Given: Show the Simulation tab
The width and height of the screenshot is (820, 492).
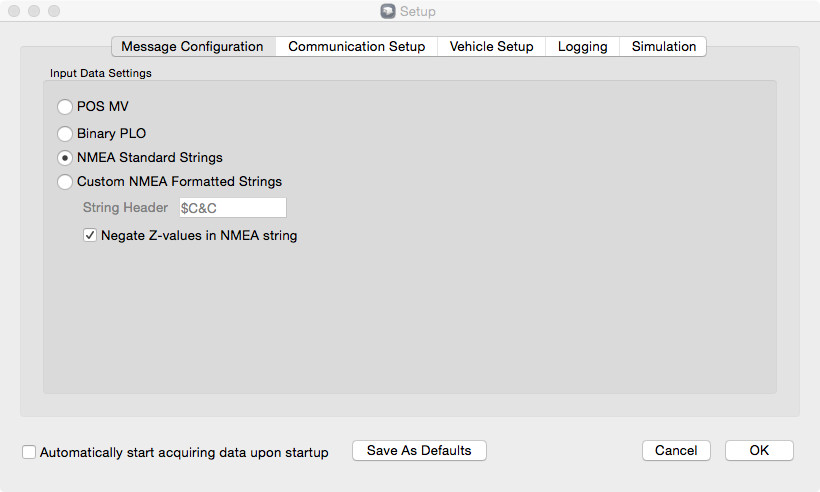Looking at the screenshot, I should coord(663,47).
